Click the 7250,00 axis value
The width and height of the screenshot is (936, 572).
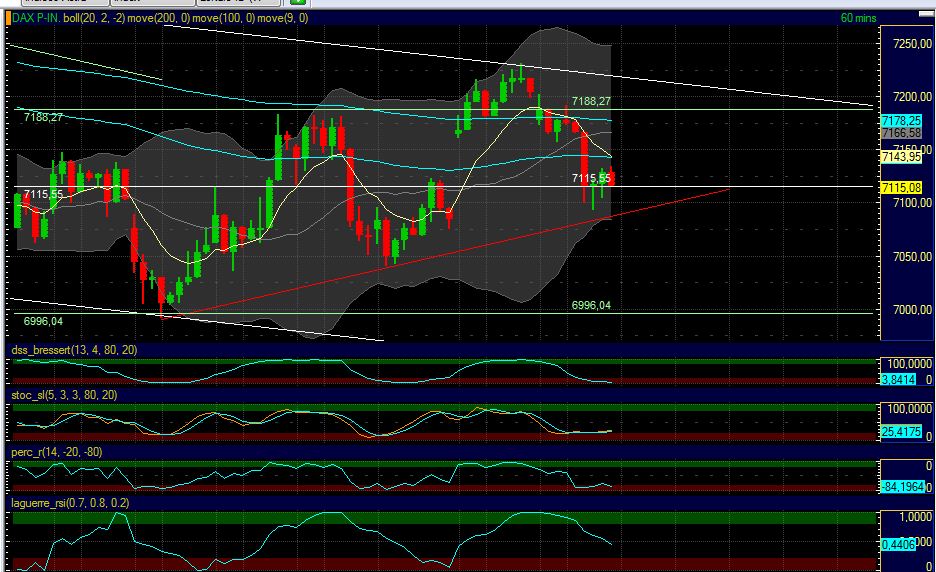912,44
